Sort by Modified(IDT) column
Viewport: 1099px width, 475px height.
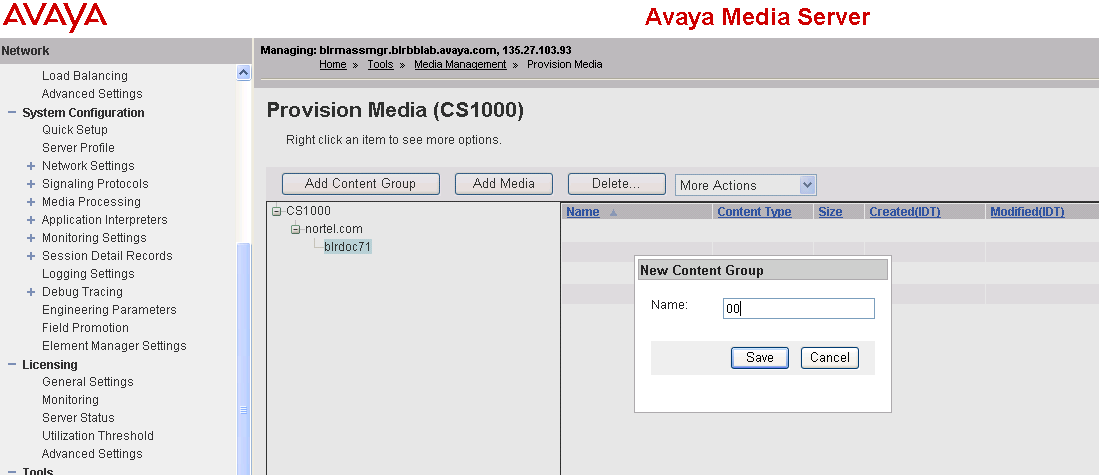point(1028,212)
